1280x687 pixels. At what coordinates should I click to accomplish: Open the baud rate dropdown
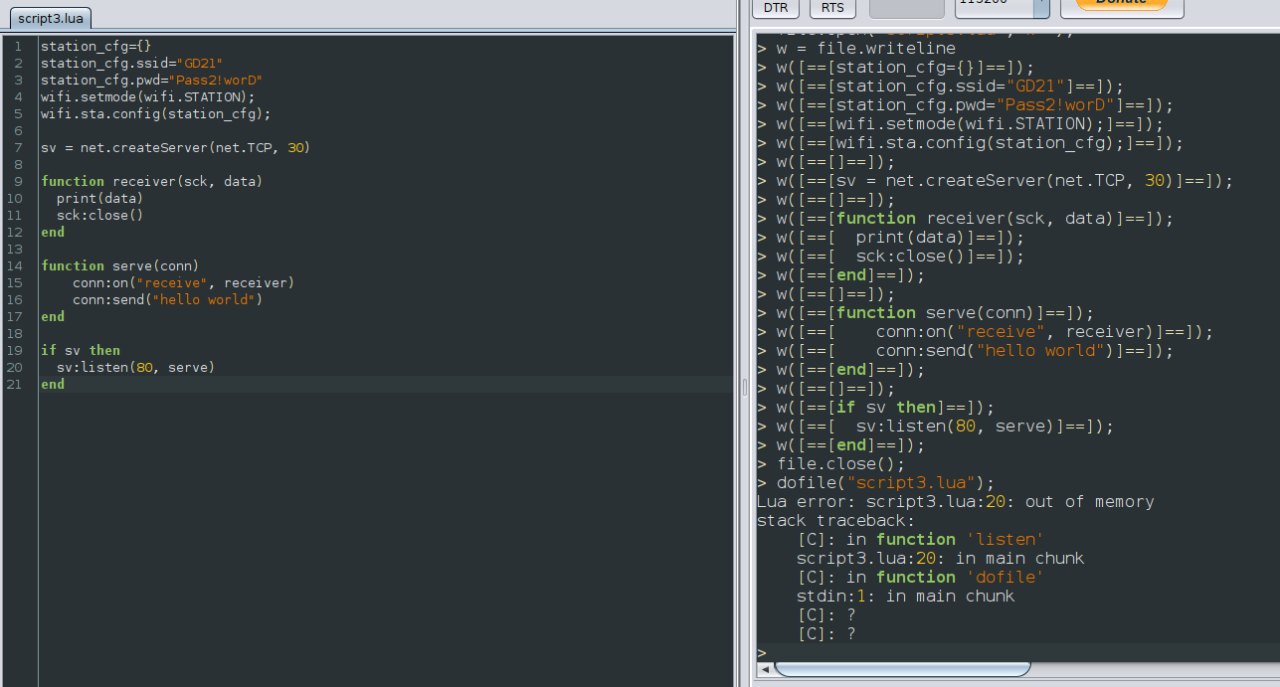pos(1040,6)
